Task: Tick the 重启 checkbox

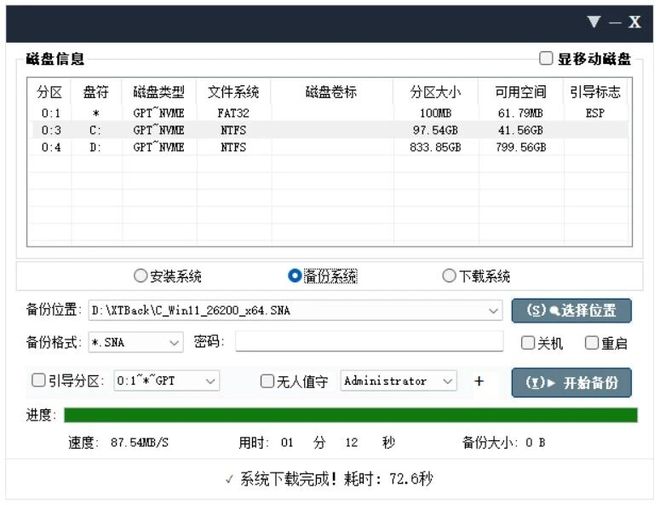Action: [x=591, y=343]
